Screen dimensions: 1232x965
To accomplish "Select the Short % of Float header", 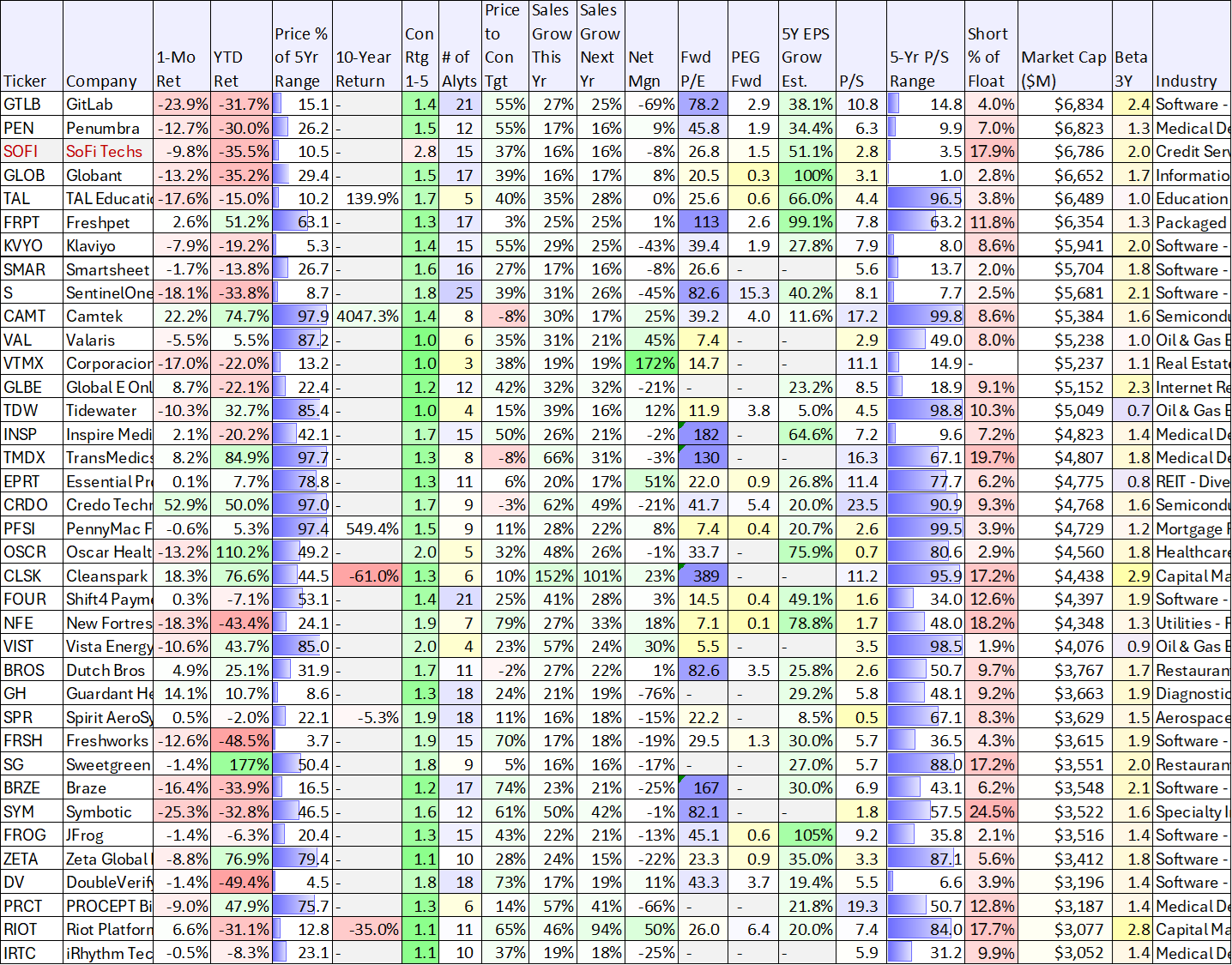I will (x=991, y=46).
